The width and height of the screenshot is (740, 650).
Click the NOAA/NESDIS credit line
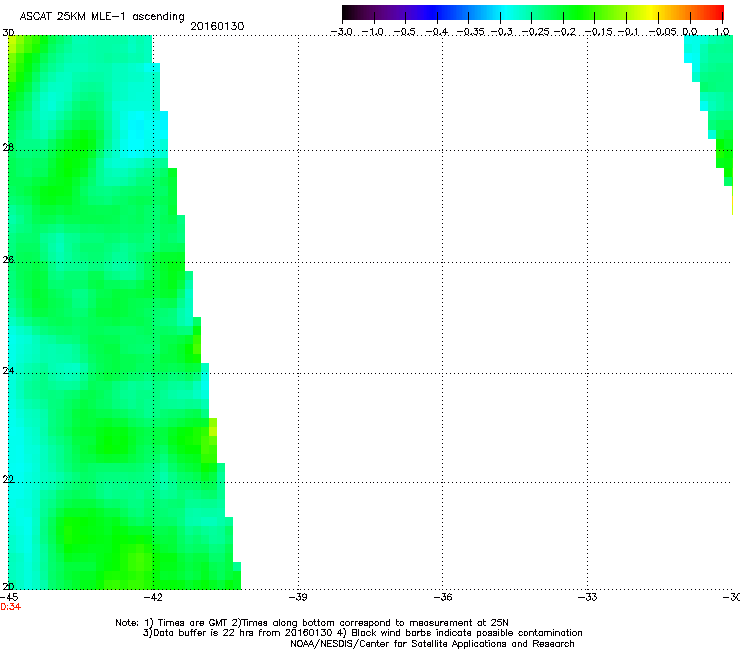pyautogui.click(x=432, y=644)
